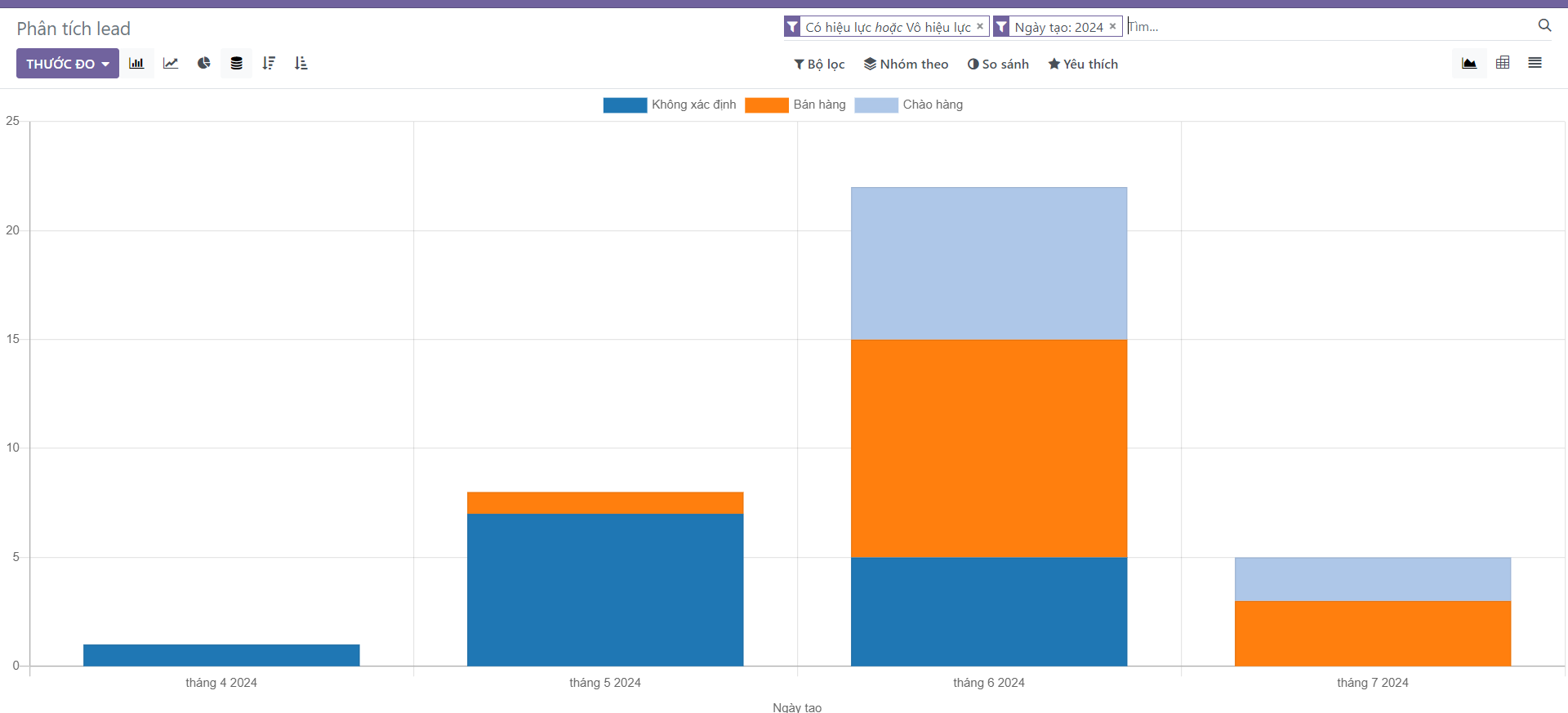
Task: Open the Bộ lọc filter menu
Action: [x=819, y=64]
